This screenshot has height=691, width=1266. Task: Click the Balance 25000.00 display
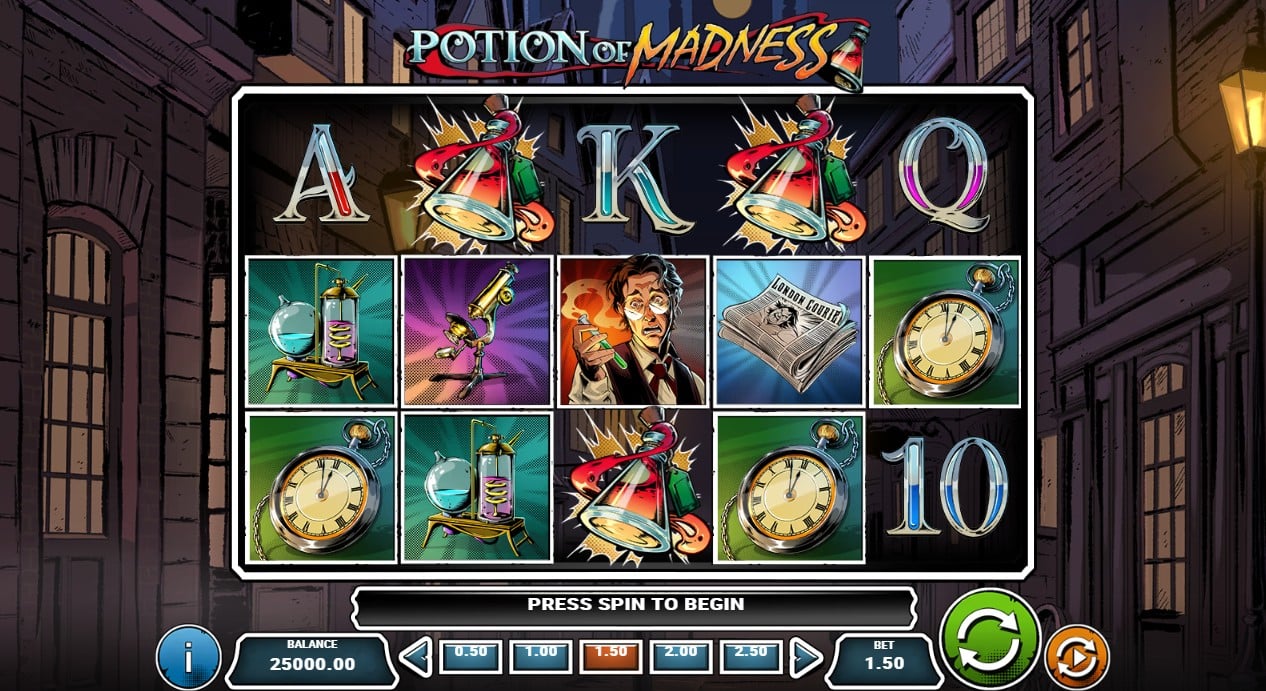point(311,657)
